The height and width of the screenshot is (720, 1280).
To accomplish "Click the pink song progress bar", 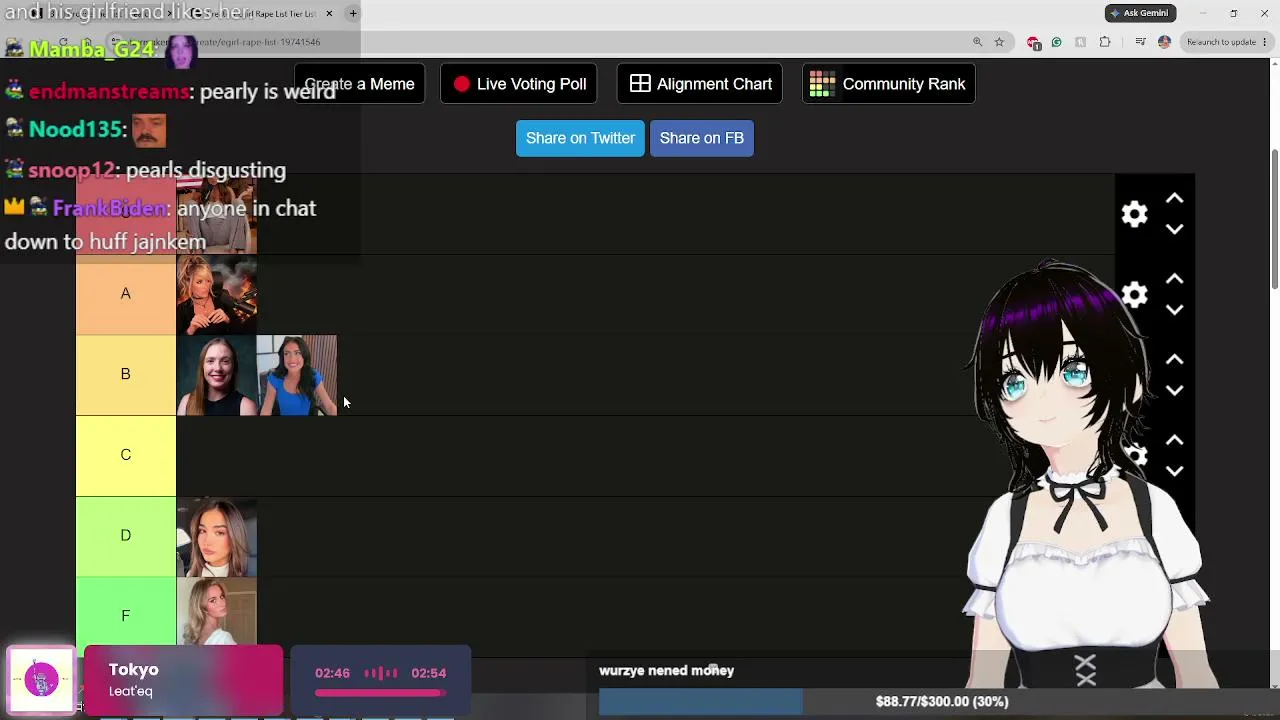I will coord(380,692).
